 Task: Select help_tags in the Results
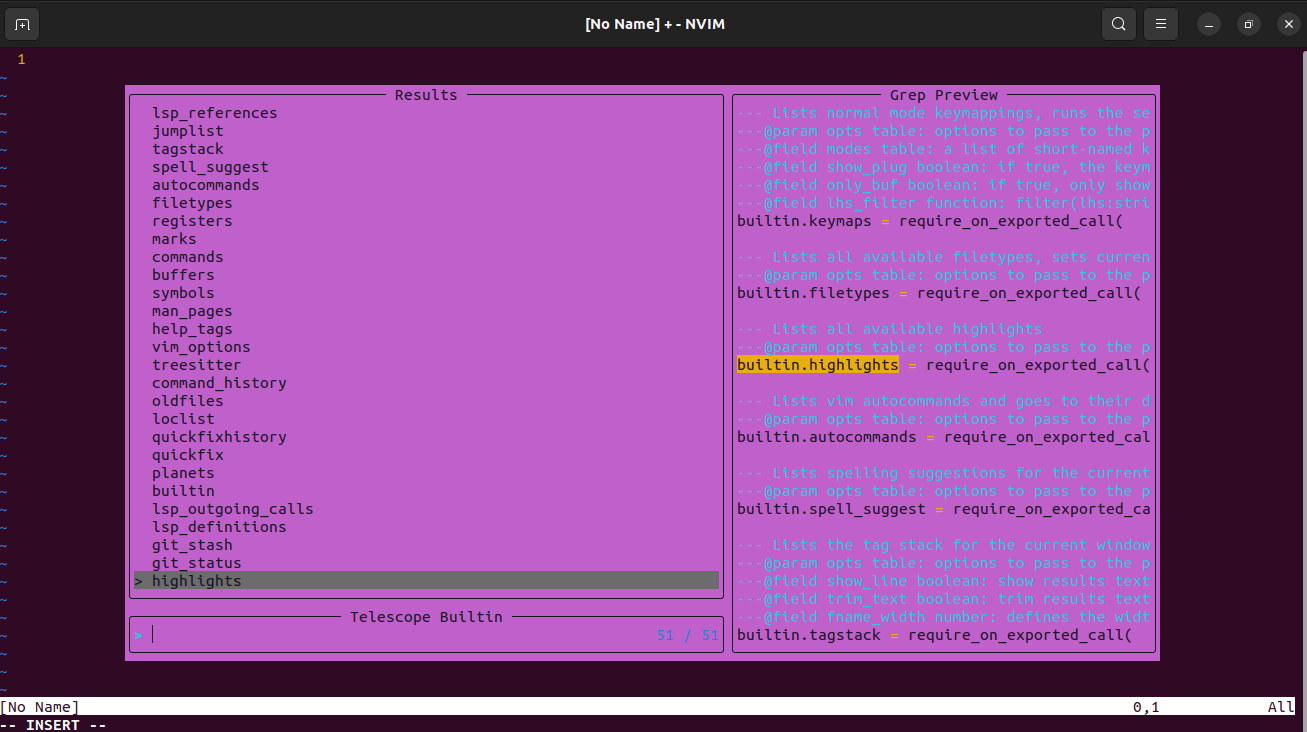pos(192,329)
